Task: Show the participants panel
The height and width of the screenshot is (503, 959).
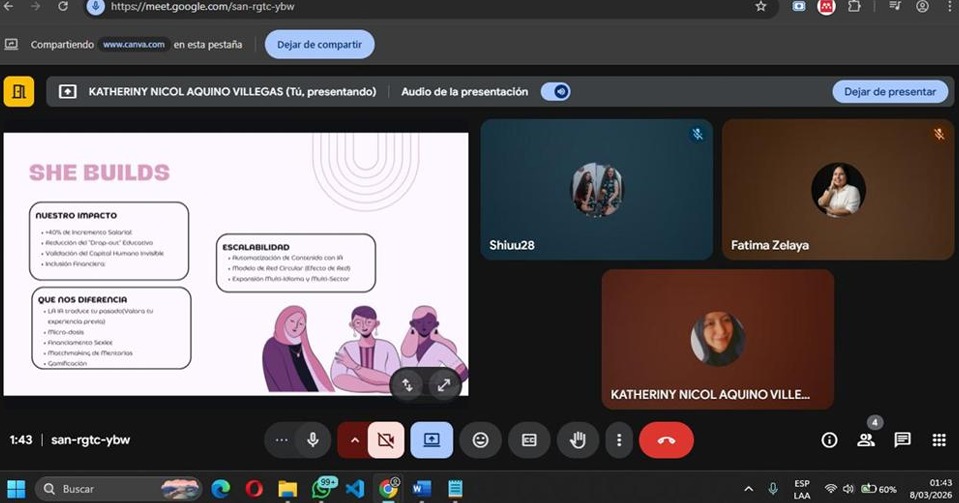Action: click(x=866, y=439)
